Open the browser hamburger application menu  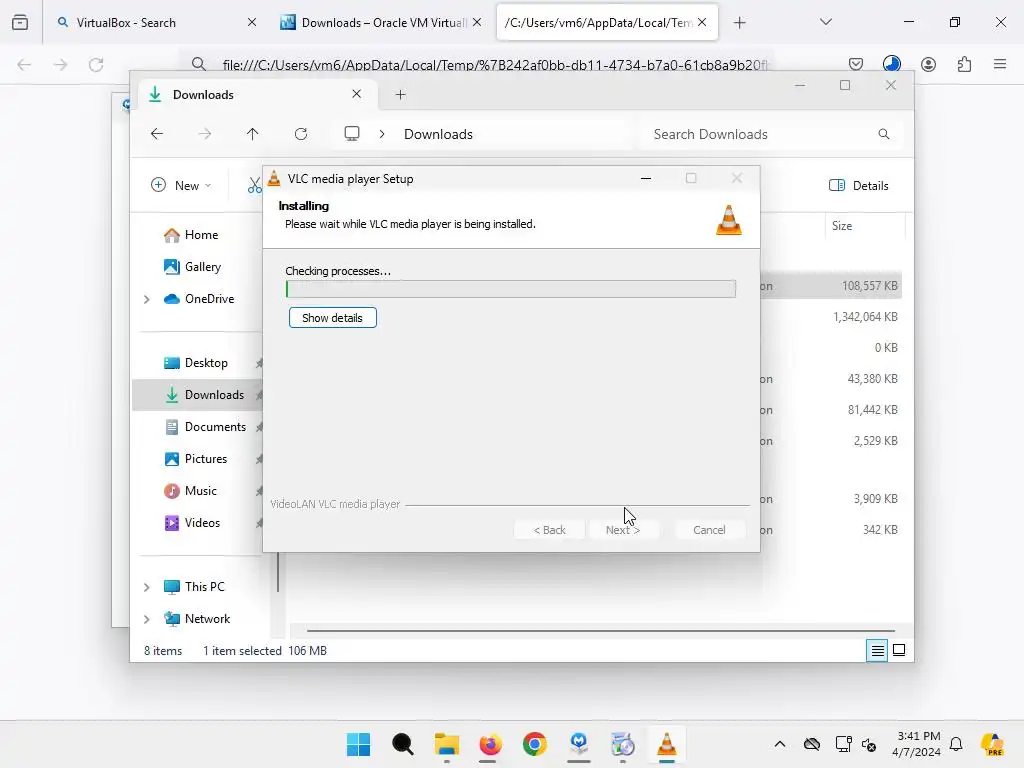(1000, 64)
